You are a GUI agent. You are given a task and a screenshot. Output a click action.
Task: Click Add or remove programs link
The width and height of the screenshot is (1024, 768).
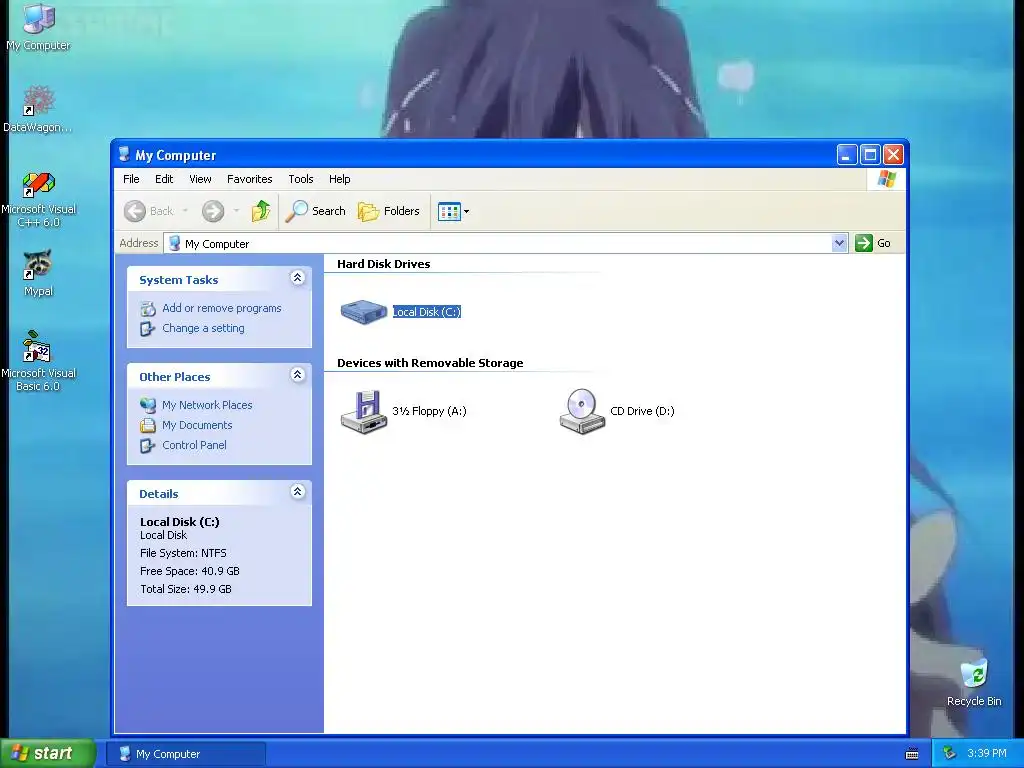[x=221, y=308]
